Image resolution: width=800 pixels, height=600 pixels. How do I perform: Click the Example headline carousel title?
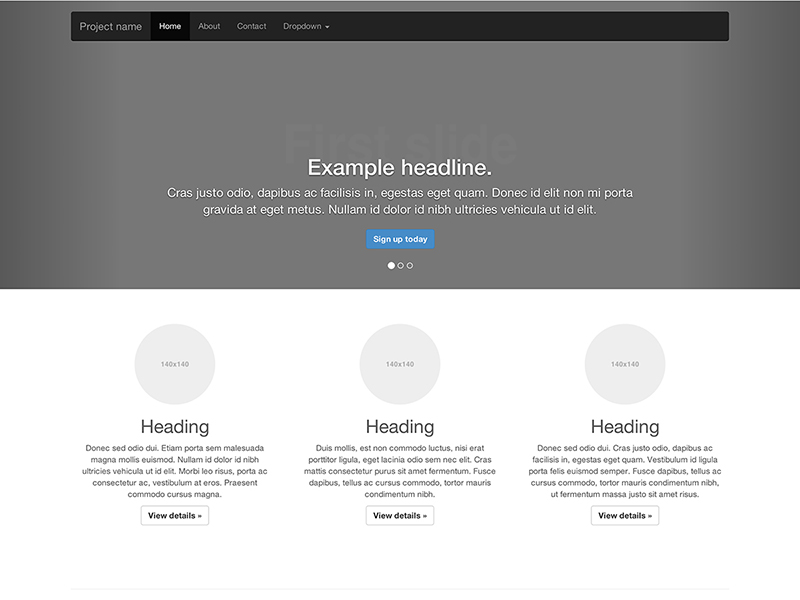400,167
